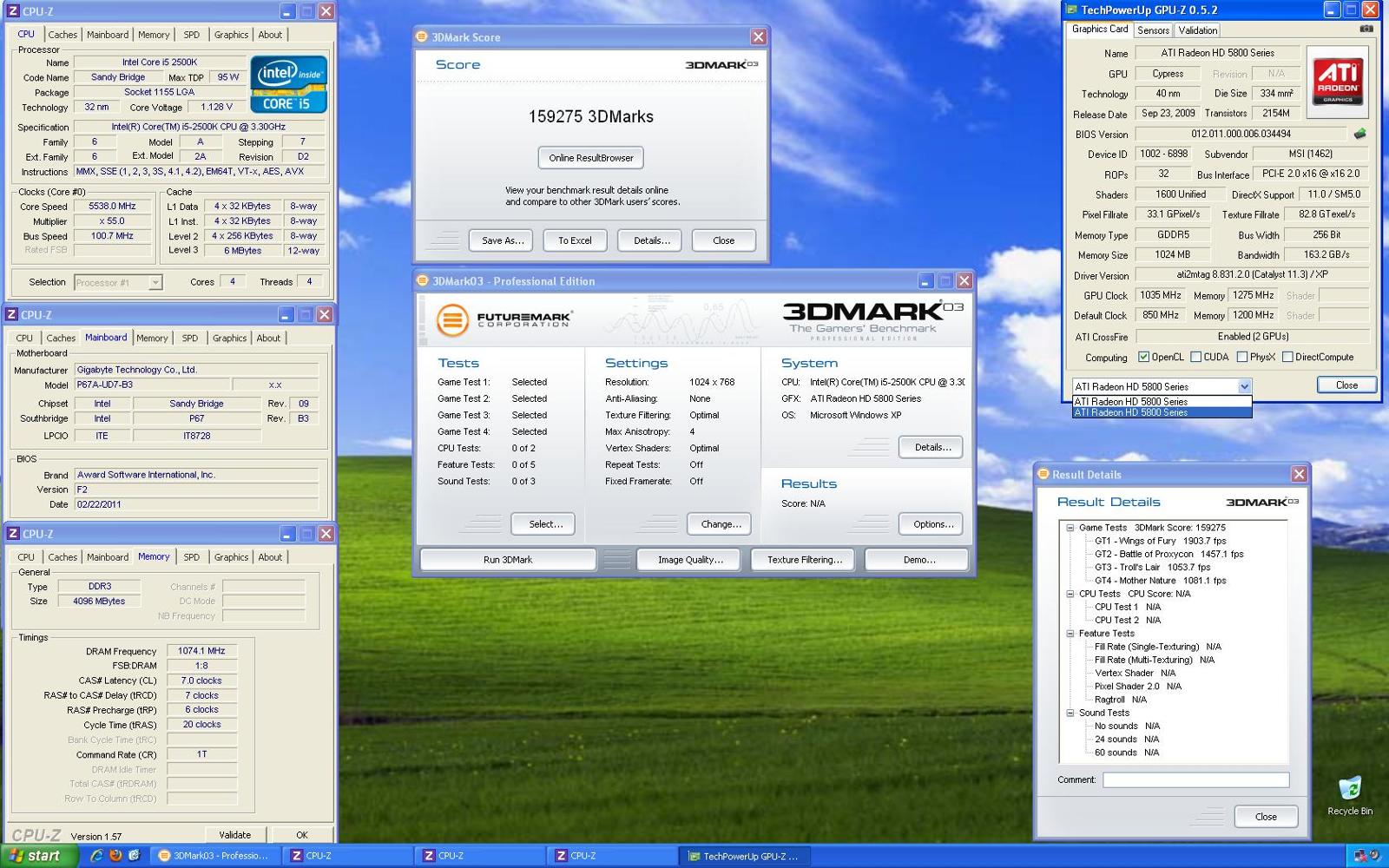Screen dimensions: 1389x868
Task: Select the TechPowerUp GPU-Z taskbar button
Action: (x=743, y=856)
